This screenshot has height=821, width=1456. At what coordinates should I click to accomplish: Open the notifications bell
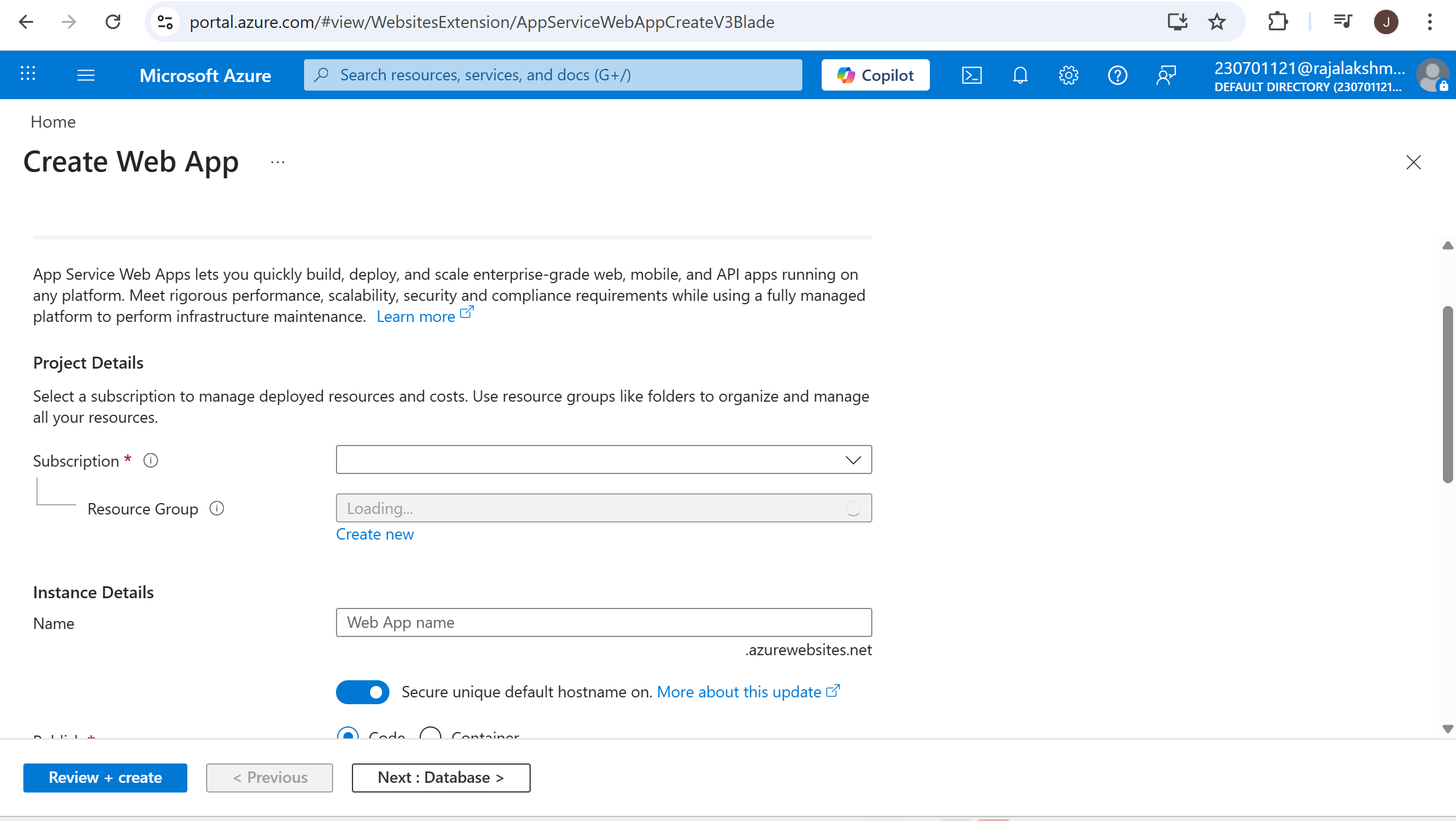(x=1020, y=75)
